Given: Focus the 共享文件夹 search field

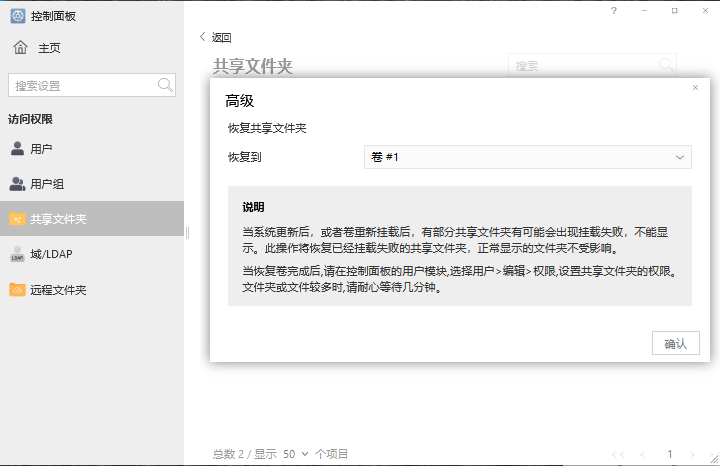Looking at the screenshot, I should point(592,66).
